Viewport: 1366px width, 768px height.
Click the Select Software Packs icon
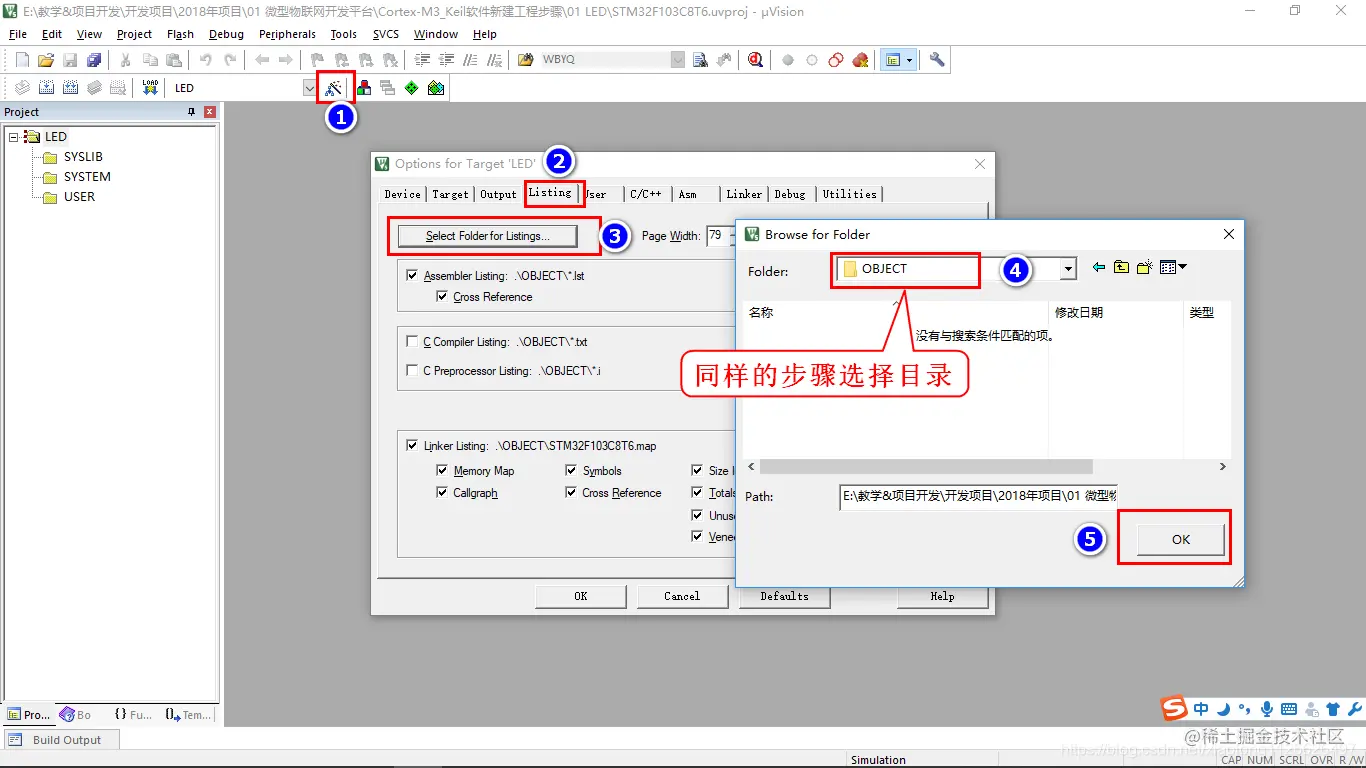(x=436, y=88)
